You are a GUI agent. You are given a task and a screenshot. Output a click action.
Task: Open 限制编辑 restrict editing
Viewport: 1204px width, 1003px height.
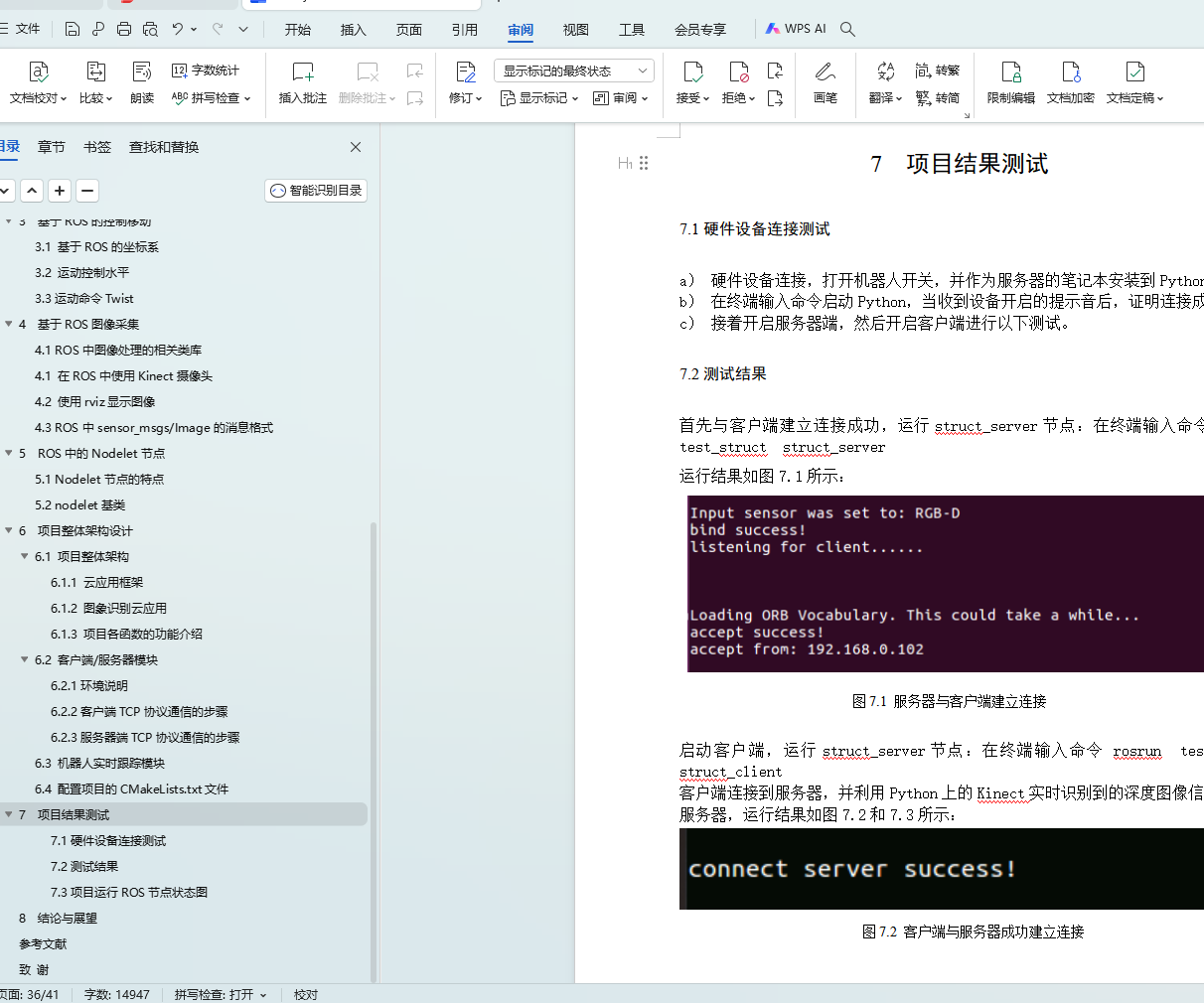click(1011, 82)
